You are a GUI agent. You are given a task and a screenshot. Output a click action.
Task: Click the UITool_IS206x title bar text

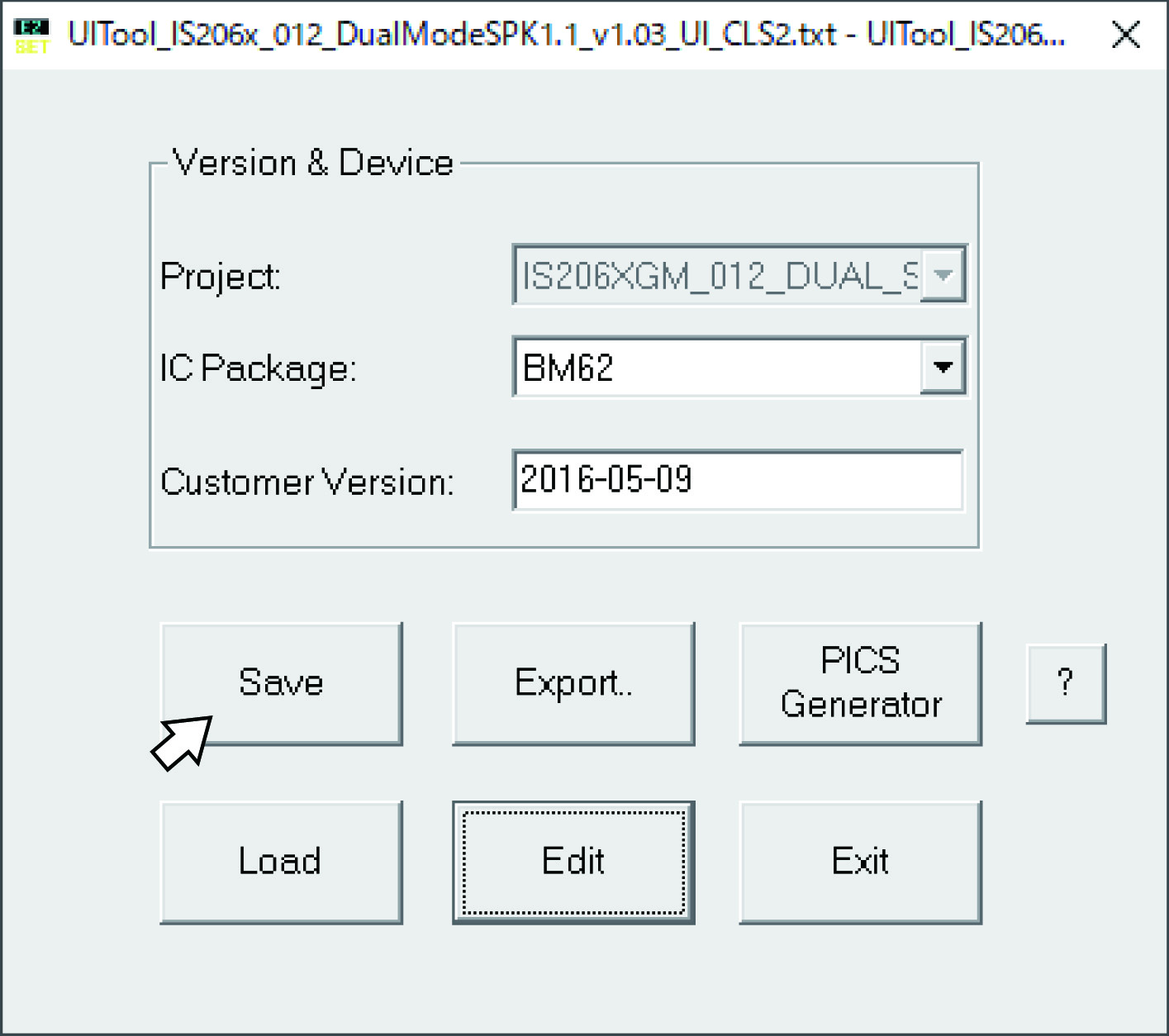[565, 35]
